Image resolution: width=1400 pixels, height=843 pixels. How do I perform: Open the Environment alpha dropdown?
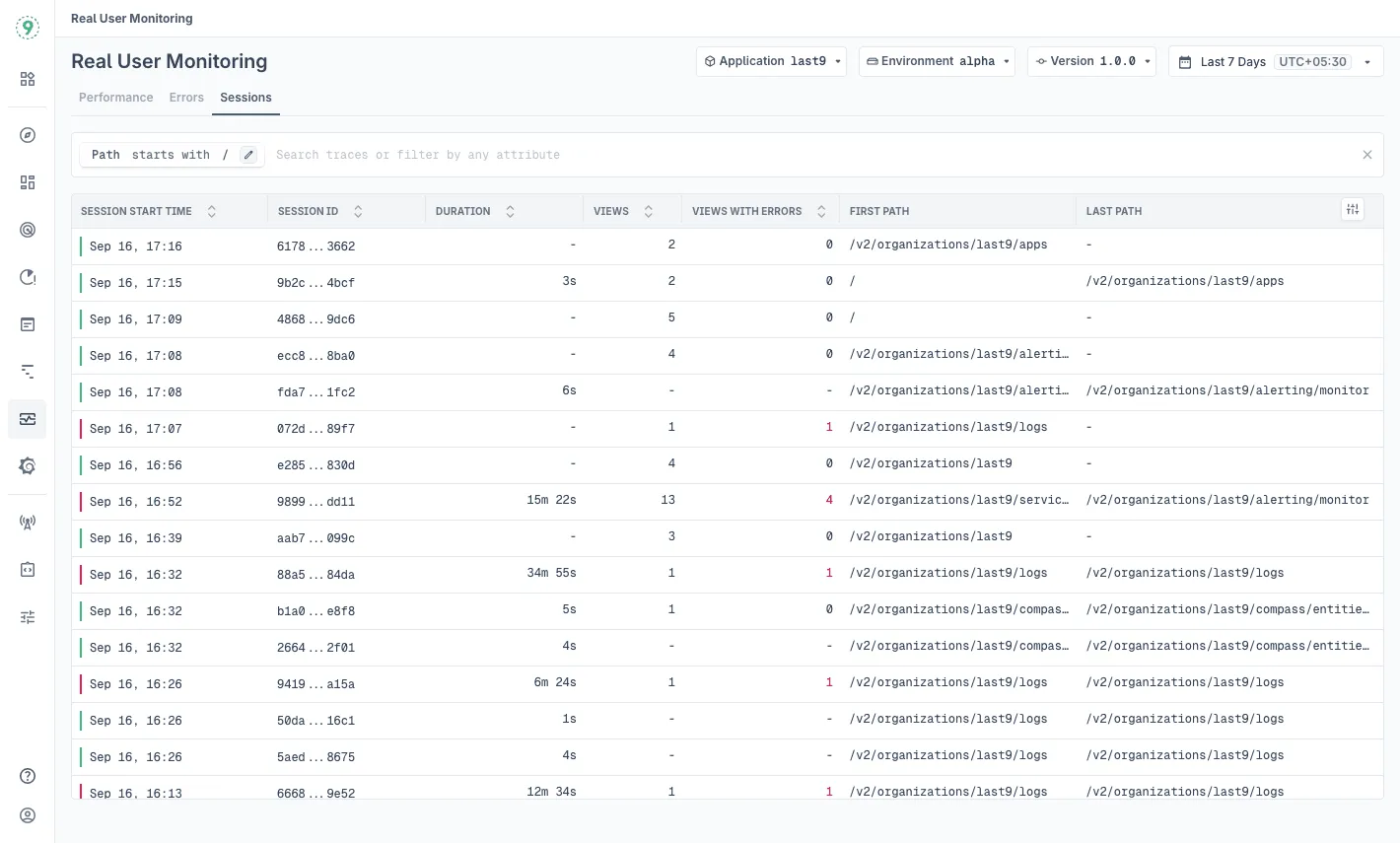pyautogui.click(x=937, y=61)
